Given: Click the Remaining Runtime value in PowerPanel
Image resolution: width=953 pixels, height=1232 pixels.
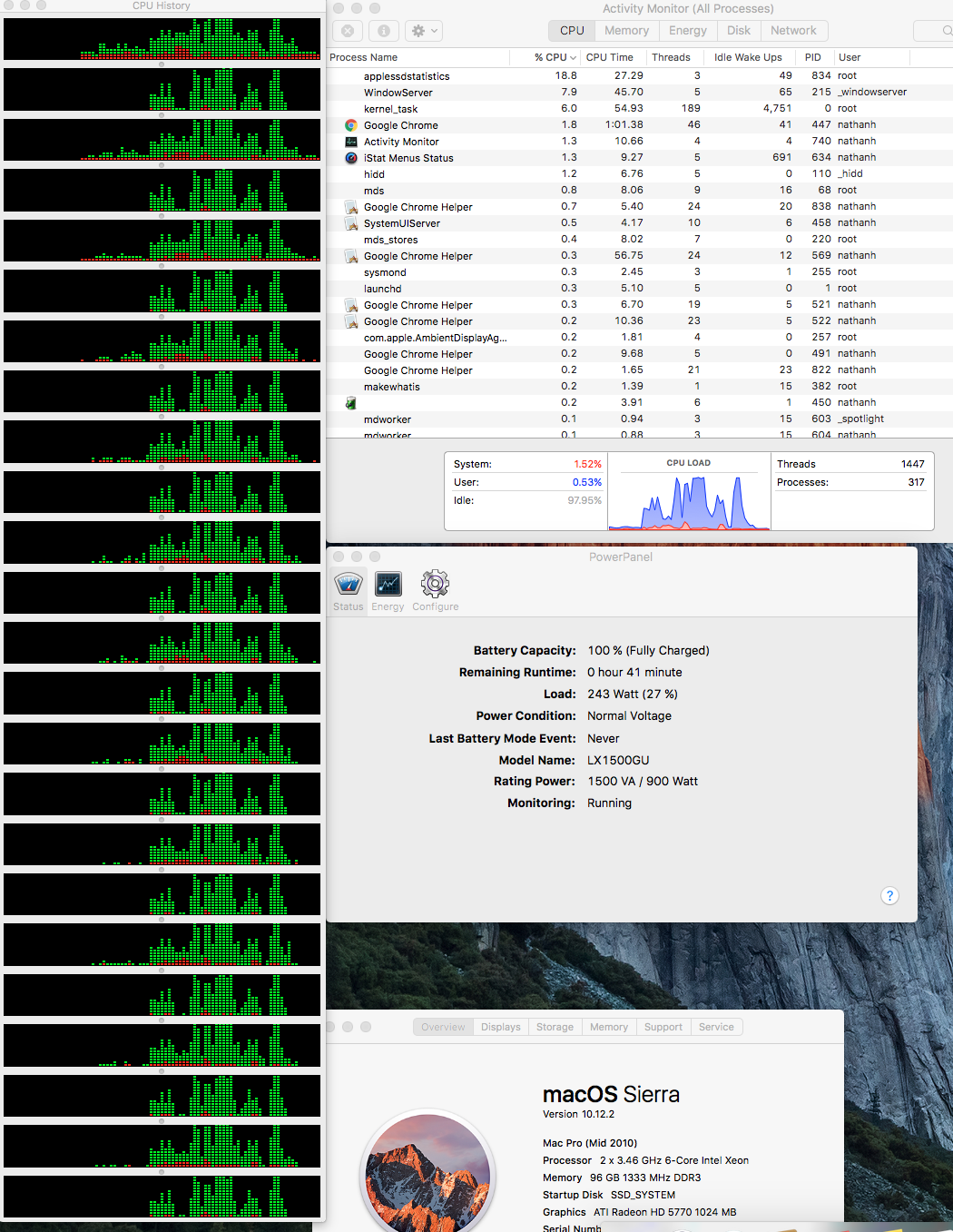Looking at the screenshot, I should click(634, 673).
